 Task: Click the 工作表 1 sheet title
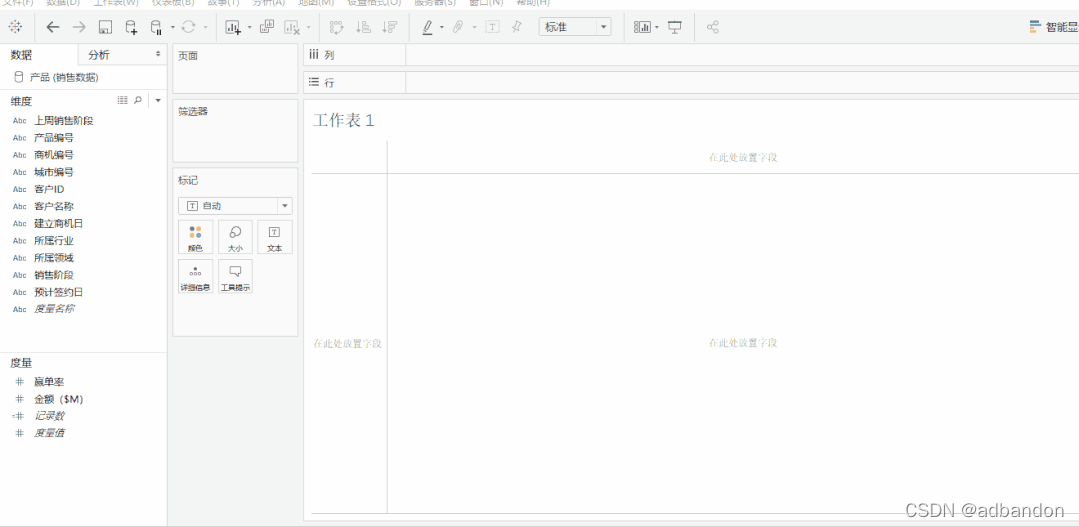point(343,120)
